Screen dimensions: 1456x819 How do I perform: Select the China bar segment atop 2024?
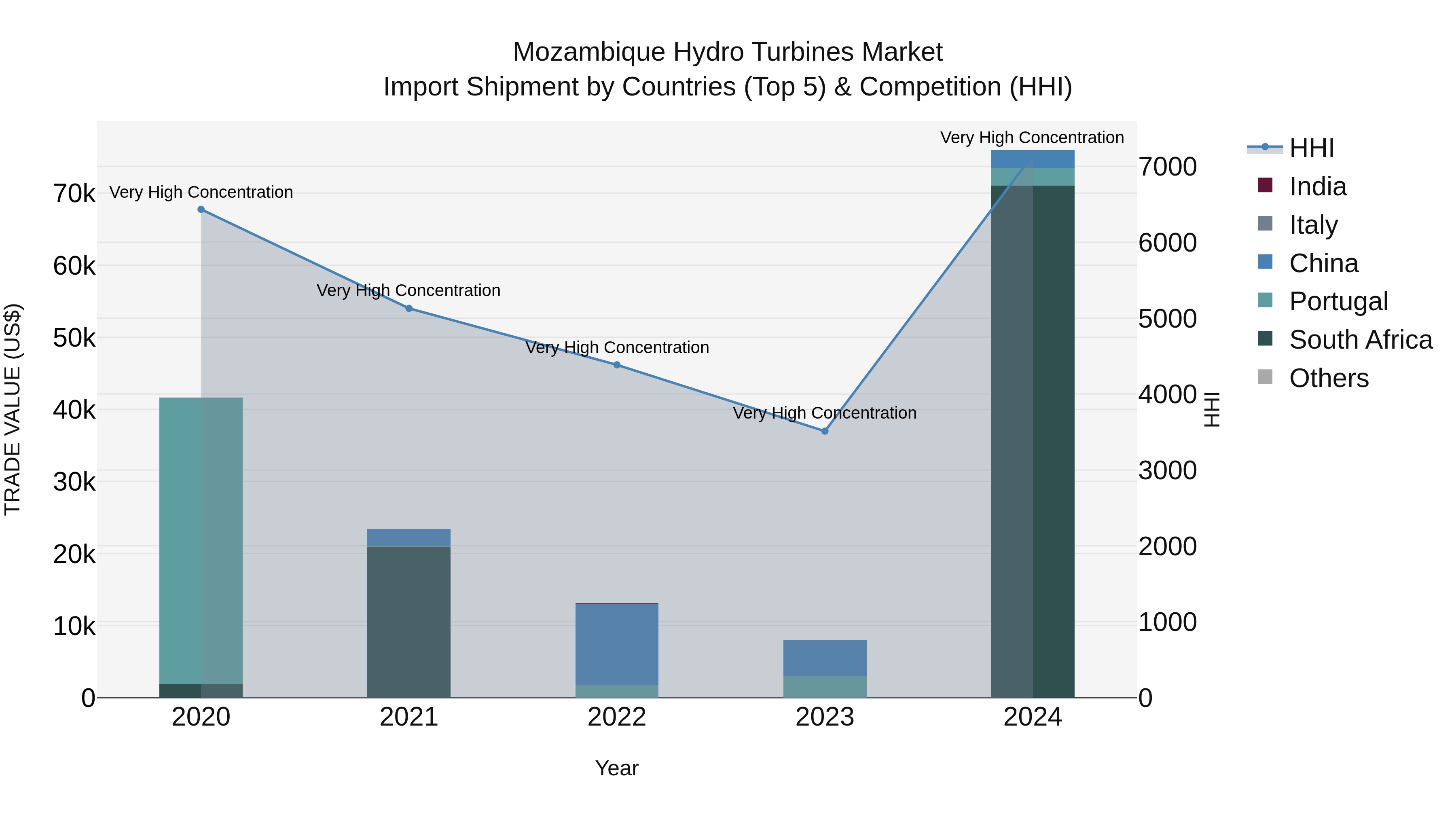coord(1033,159)
